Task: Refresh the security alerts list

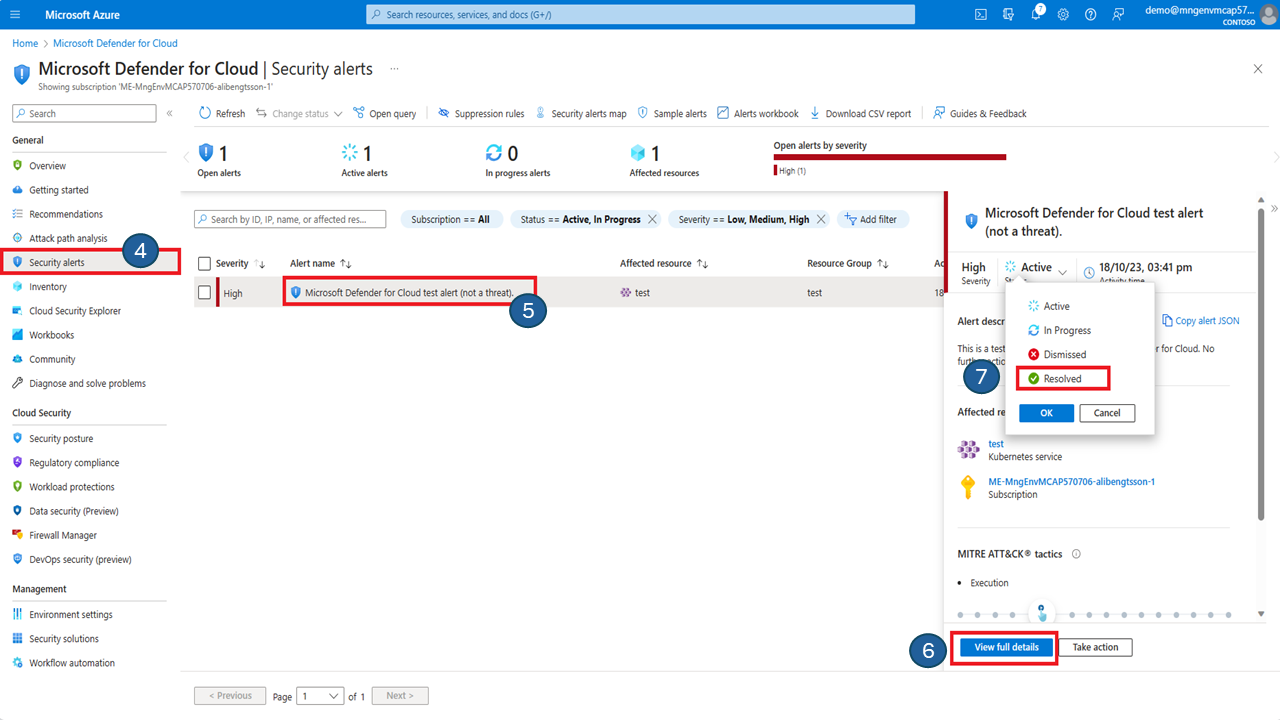Action: tap(222, 113)
